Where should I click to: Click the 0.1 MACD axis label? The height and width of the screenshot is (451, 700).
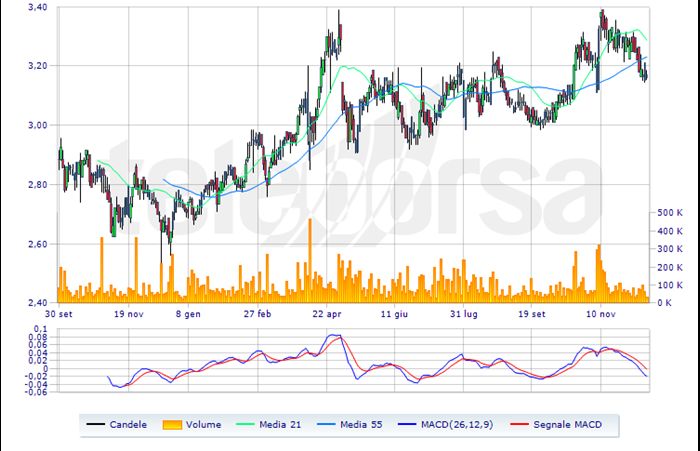(40, 328)
